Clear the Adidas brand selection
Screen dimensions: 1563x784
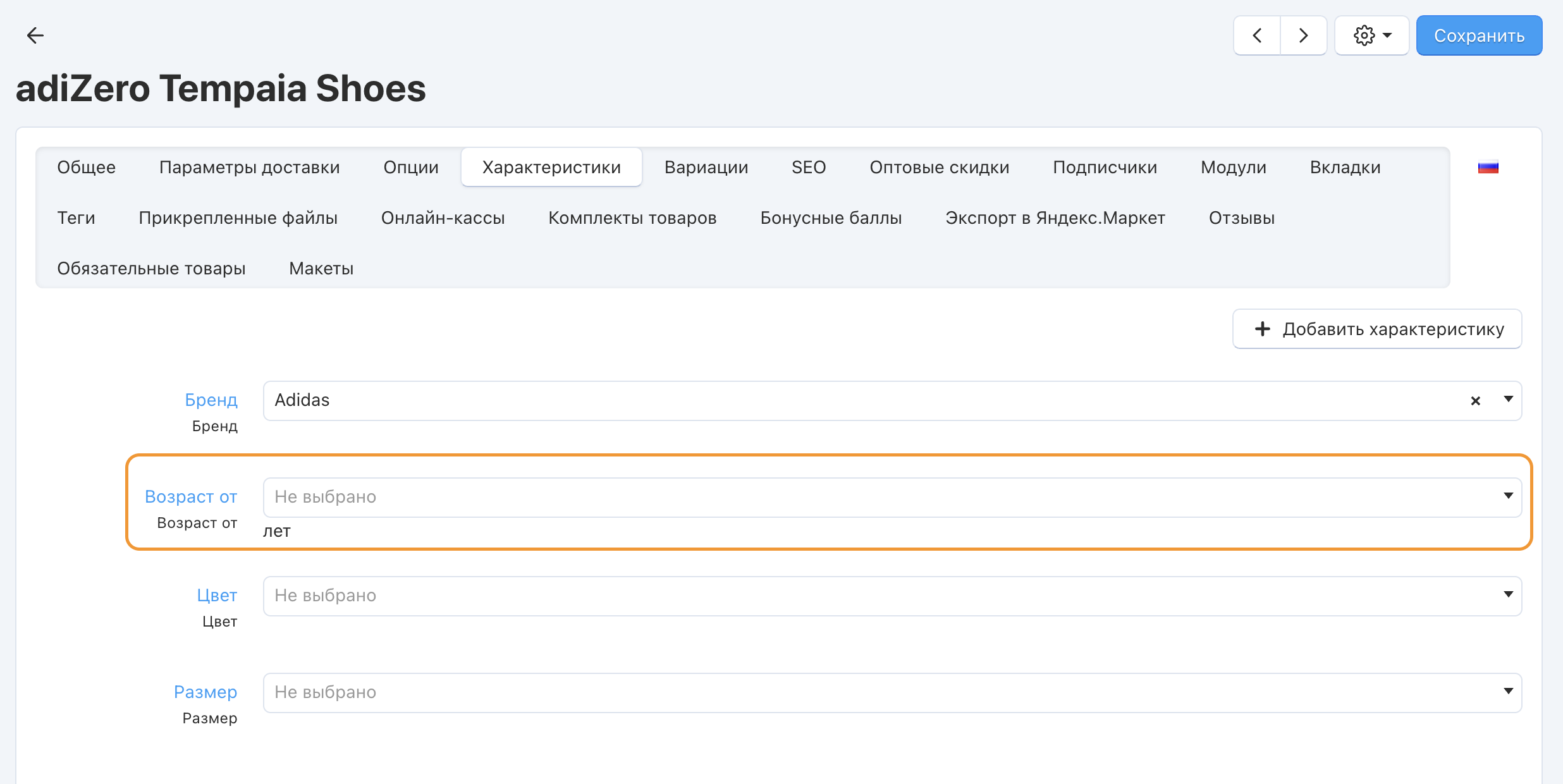(1475, 401)
